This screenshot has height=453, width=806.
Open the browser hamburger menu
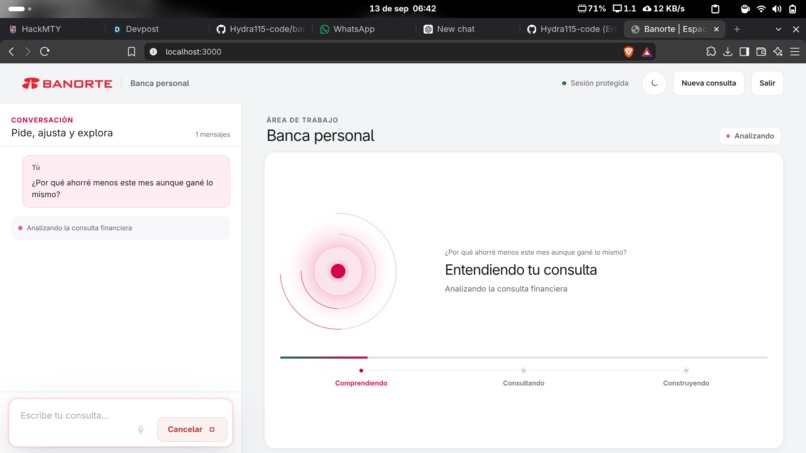[x=795, y=51]
